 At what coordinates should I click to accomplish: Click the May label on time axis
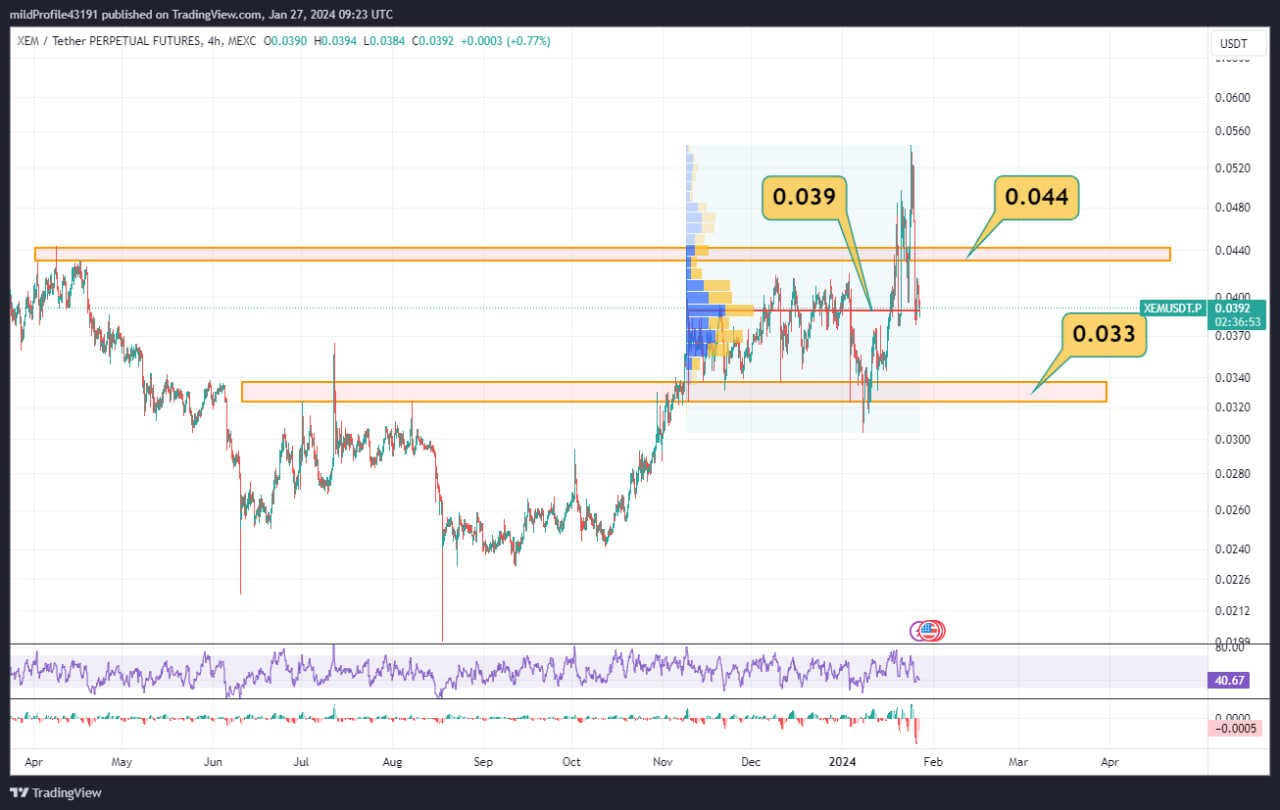122,762
